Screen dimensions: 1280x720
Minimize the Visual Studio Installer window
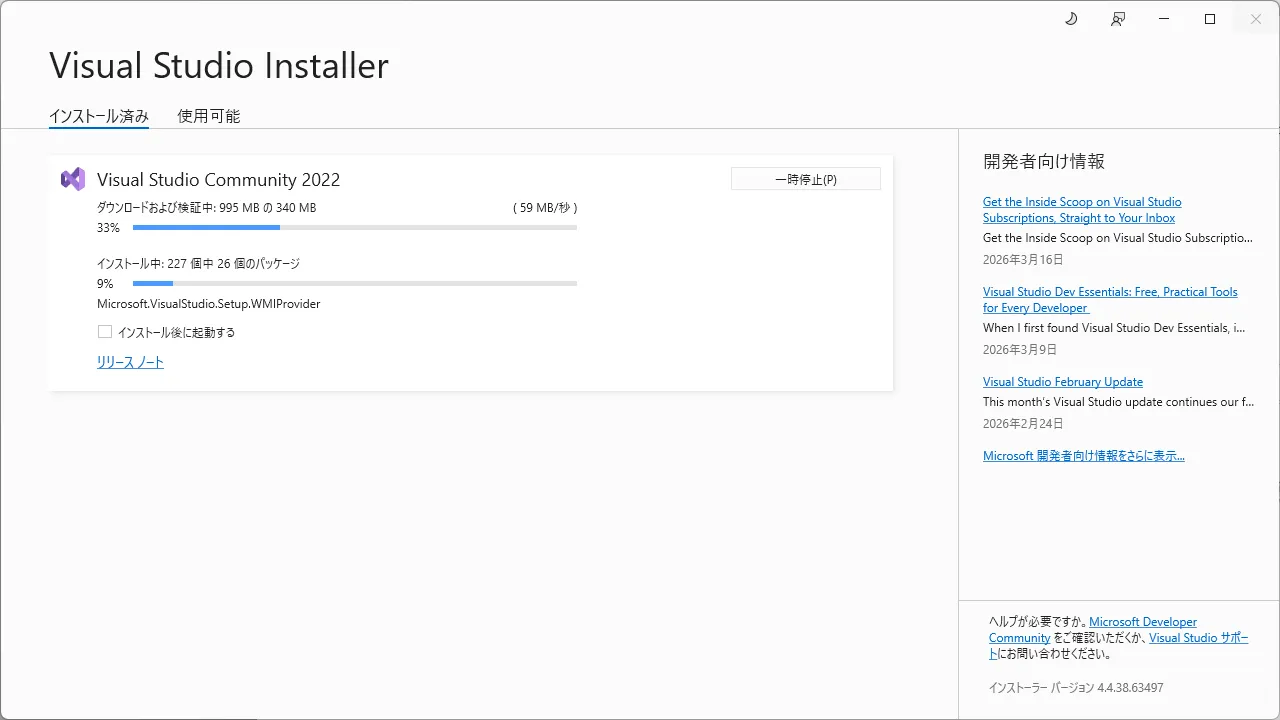1163,18
